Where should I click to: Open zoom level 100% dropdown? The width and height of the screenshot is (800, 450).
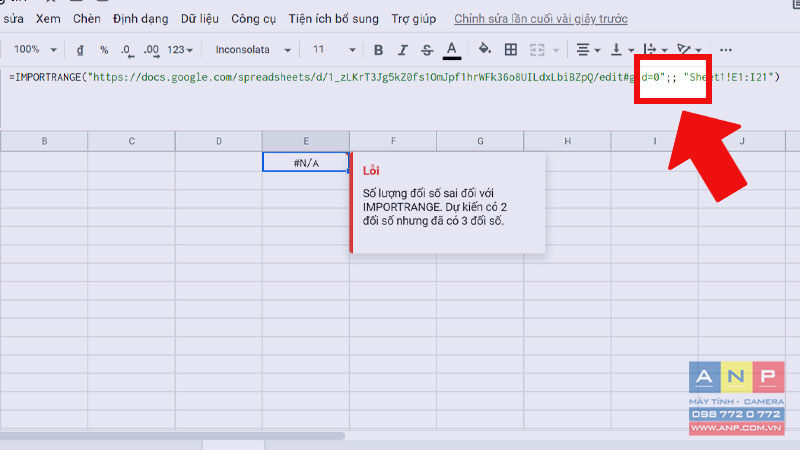point(35,49)
